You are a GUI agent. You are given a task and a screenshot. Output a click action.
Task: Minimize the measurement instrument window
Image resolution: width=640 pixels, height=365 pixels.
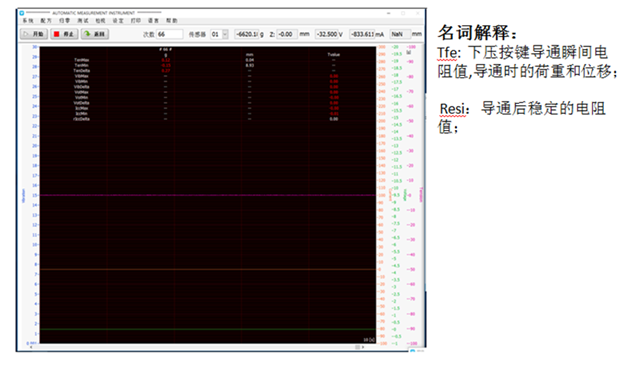(x=389, y=13)
